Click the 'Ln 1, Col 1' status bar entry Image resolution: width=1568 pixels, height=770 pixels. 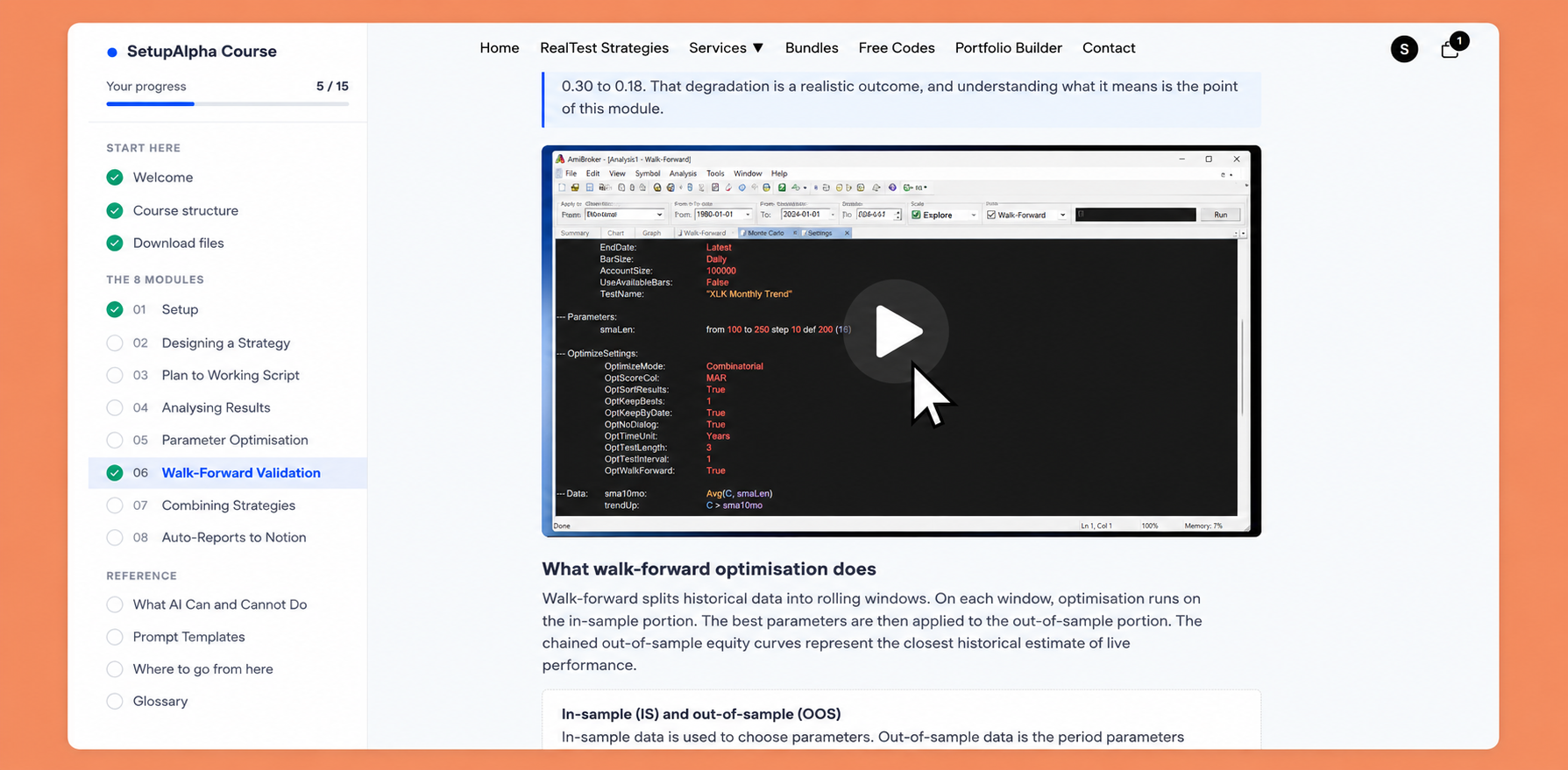1096,526
